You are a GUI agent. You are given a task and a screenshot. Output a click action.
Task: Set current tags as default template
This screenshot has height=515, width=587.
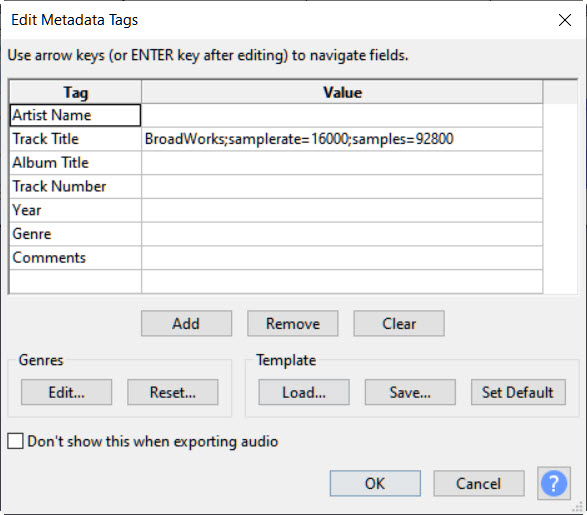[518, 392]
